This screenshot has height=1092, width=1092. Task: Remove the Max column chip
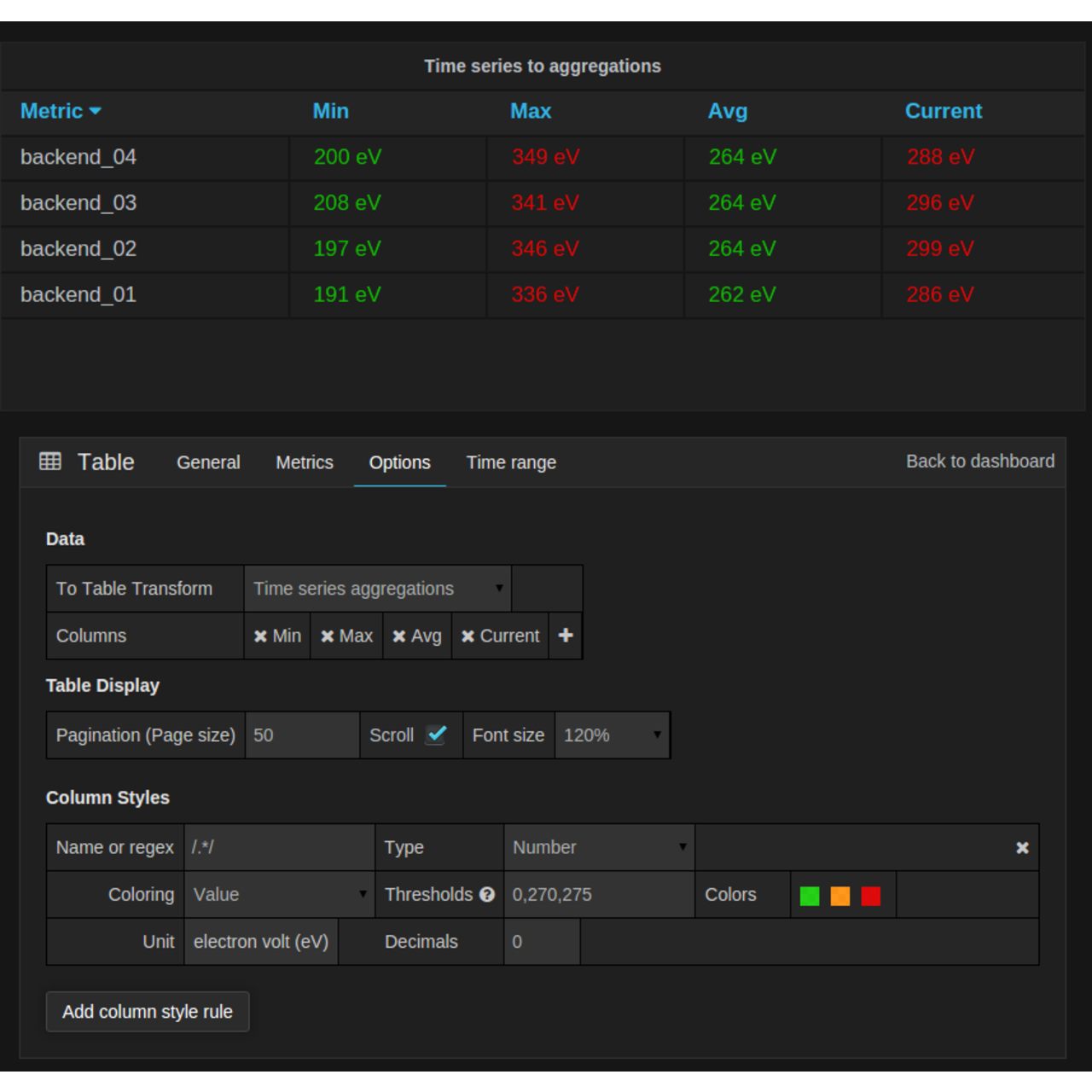point(328,636)
